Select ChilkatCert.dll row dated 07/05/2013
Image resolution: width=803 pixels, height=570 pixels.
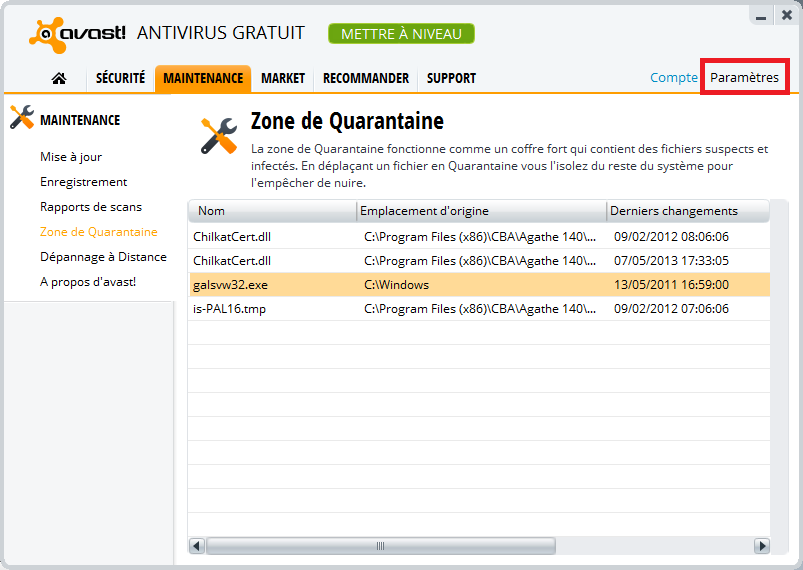(479, 261)
